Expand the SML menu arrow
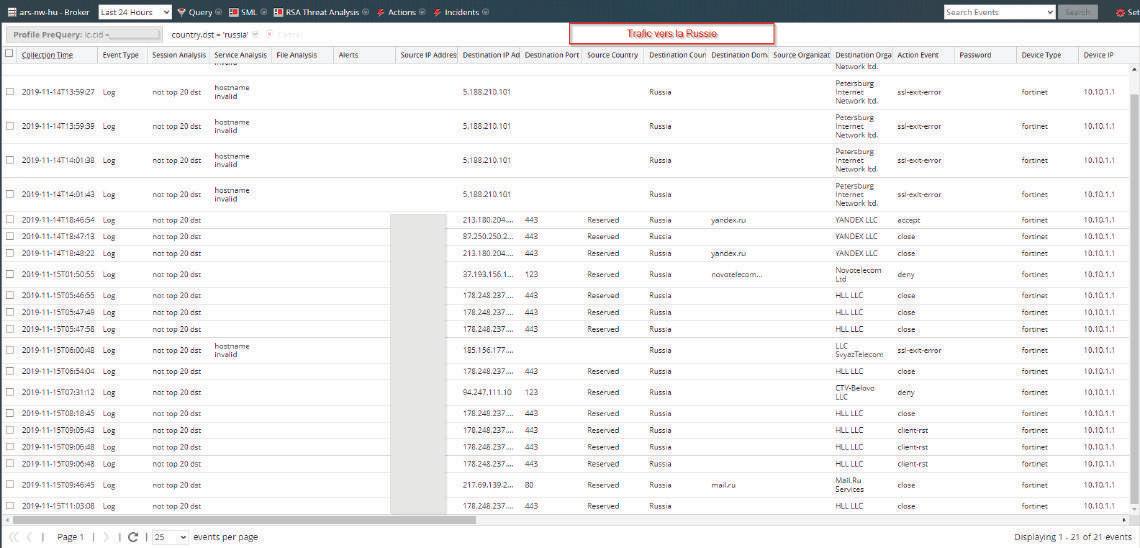Screen dimensions: 1140x548 coord(263,12)
